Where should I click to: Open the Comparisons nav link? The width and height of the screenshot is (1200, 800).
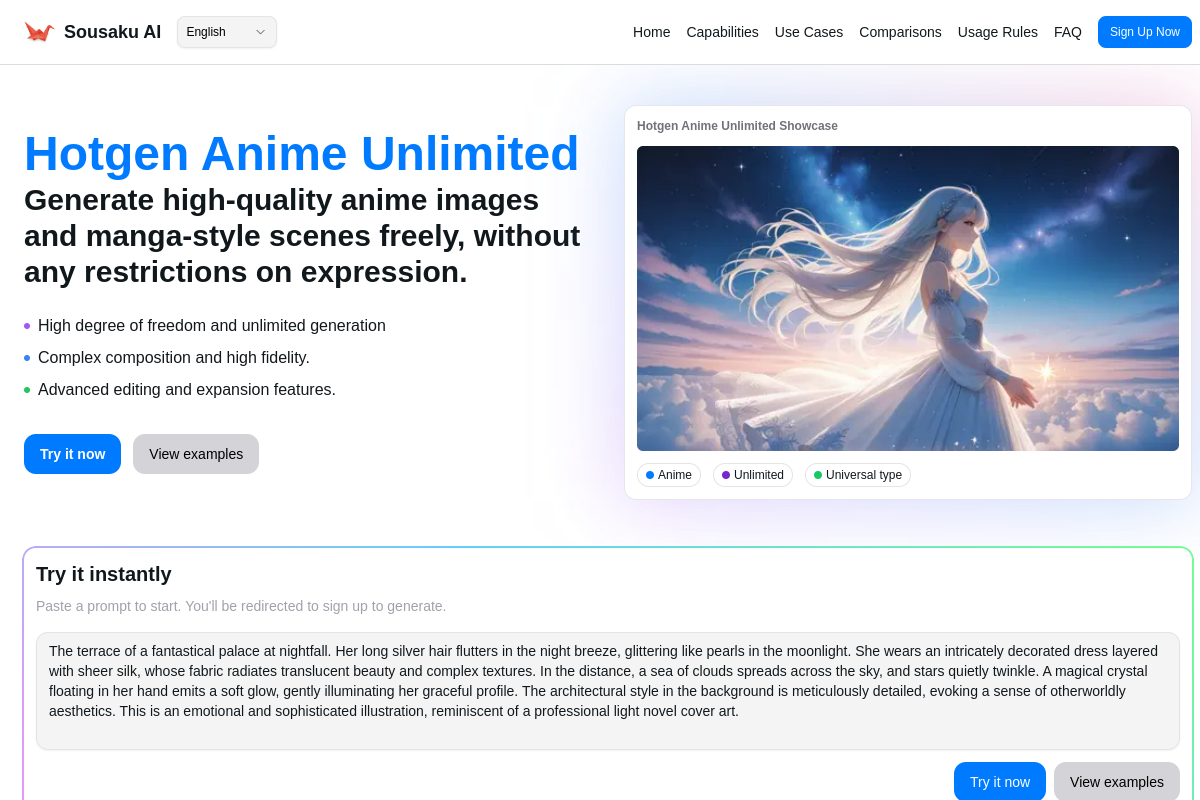(900, 32)
